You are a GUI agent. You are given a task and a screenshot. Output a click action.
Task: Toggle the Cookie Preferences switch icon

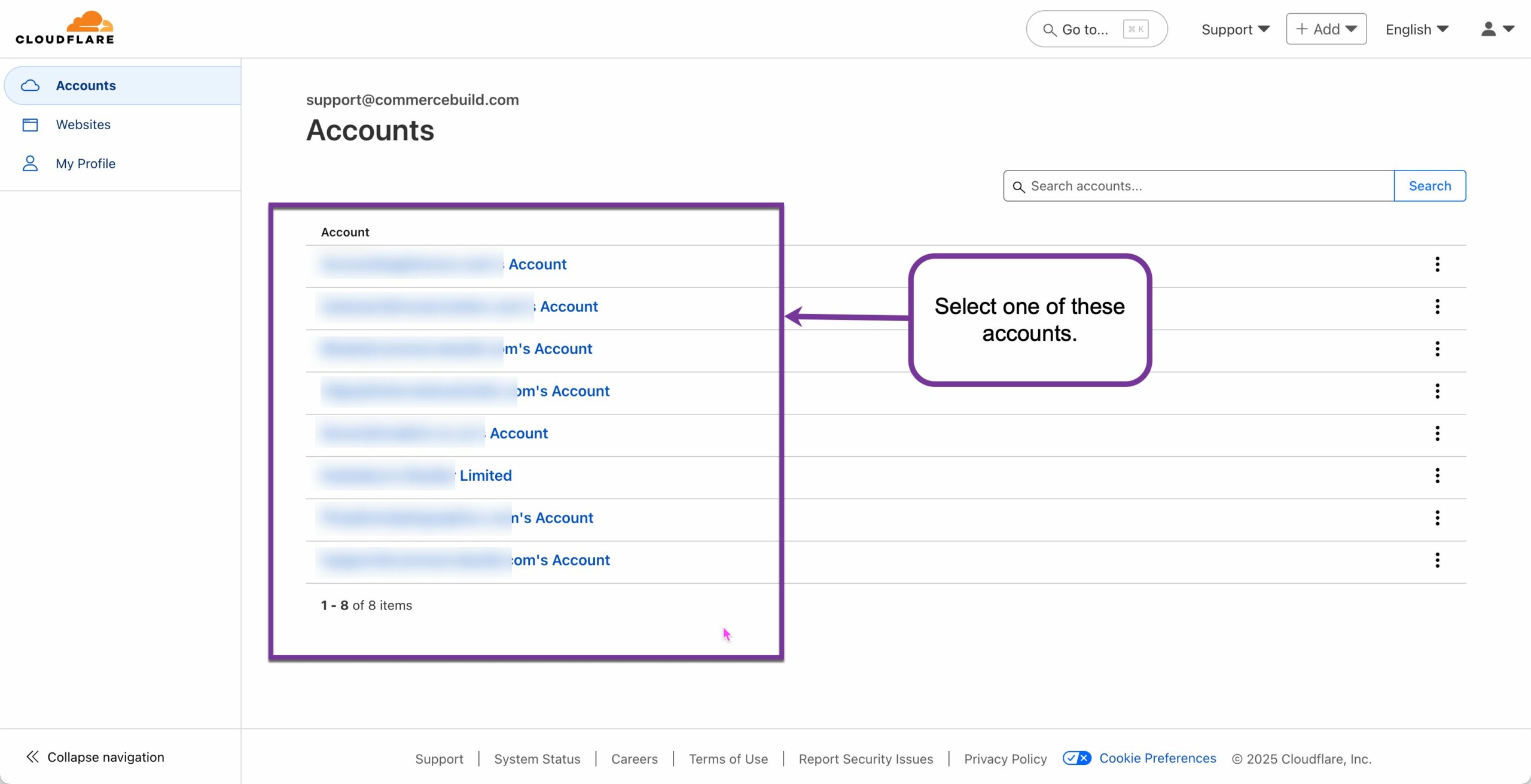click(1076, 758)
